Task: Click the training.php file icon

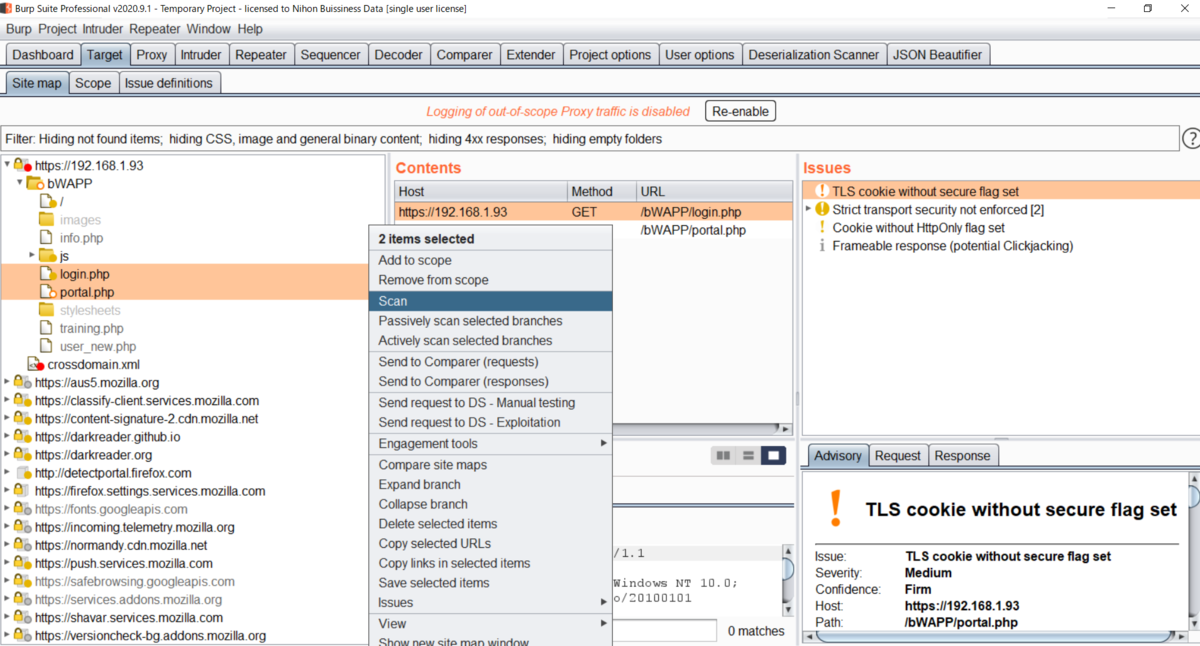Action: [47, 328]
